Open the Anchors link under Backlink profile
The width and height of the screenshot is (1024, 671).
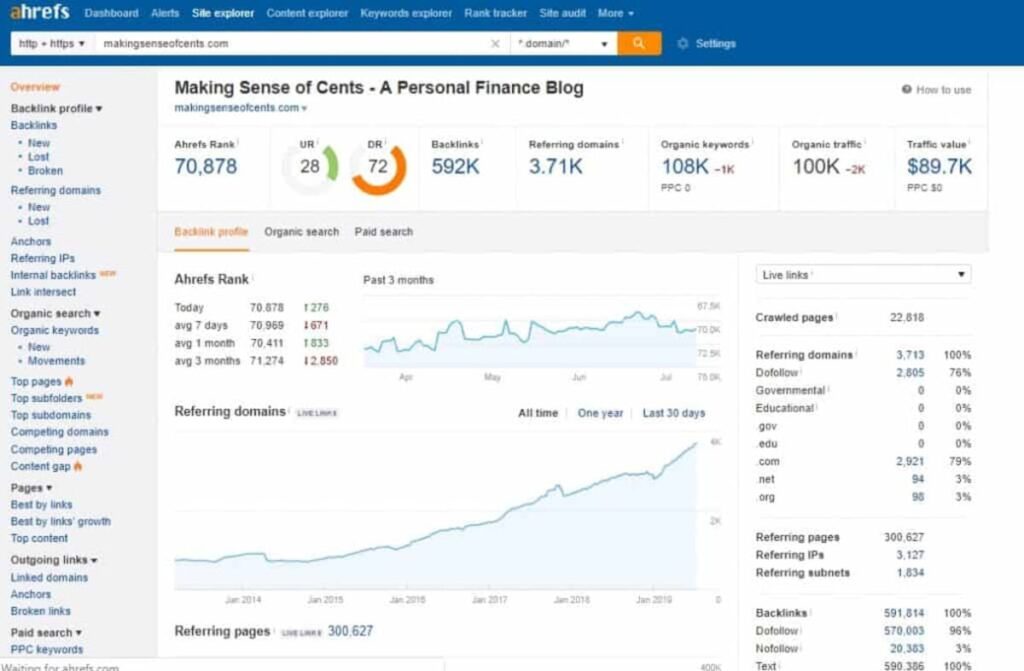click(x=30, y=241)
